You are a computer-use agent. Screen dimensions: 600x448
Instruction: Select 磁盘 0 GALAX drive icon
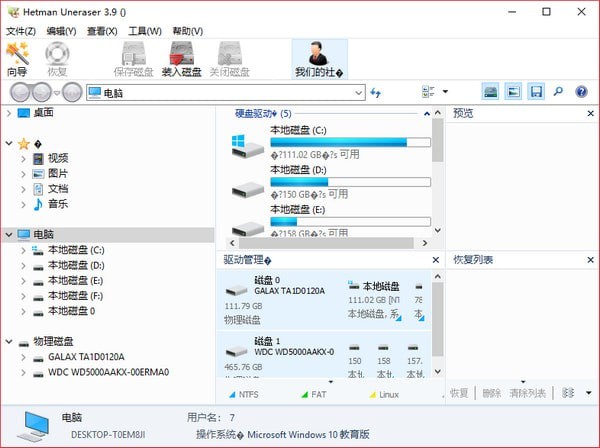click(x=236, y=291)
